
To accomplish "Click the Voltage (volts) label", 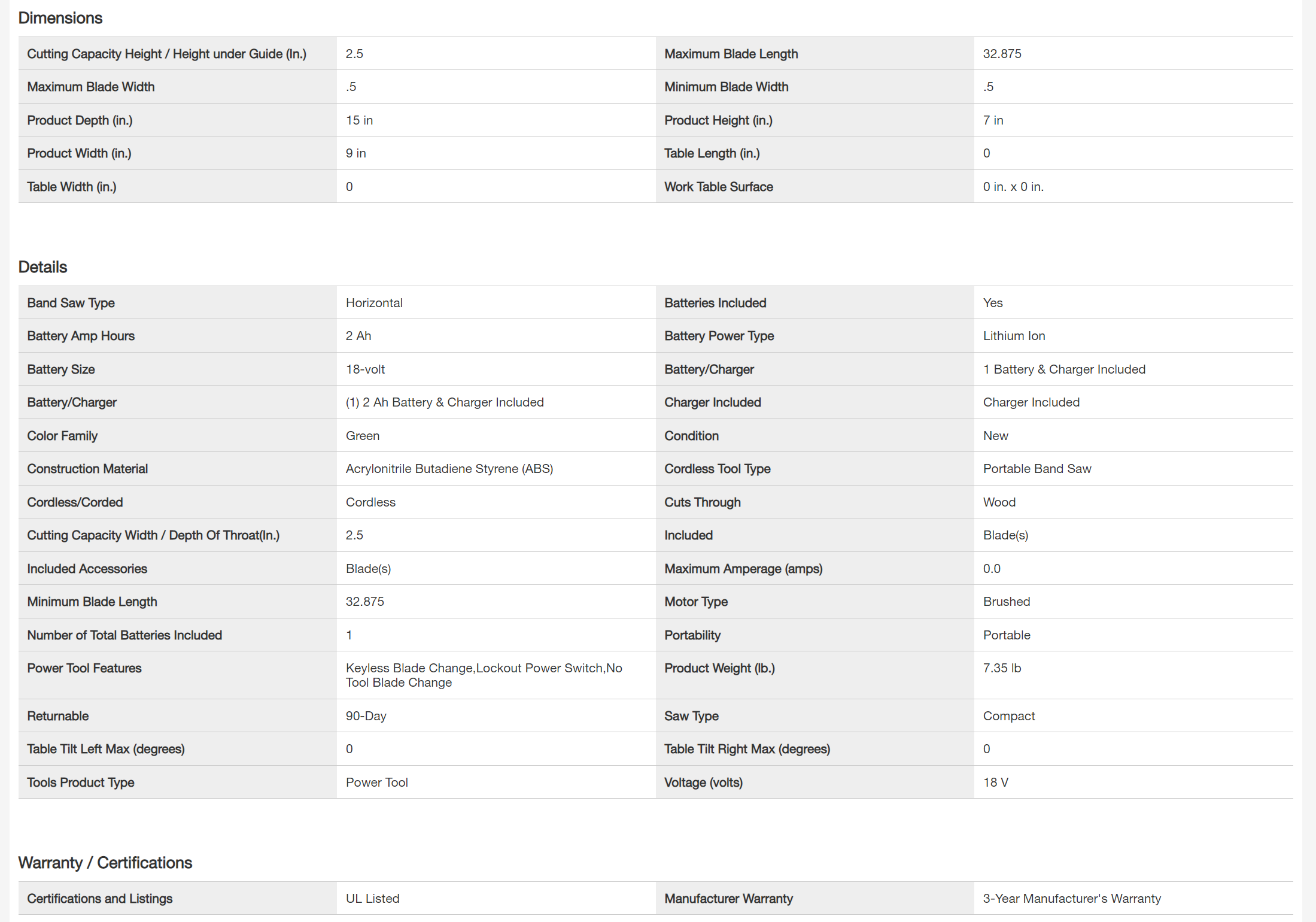I will 703,783.
